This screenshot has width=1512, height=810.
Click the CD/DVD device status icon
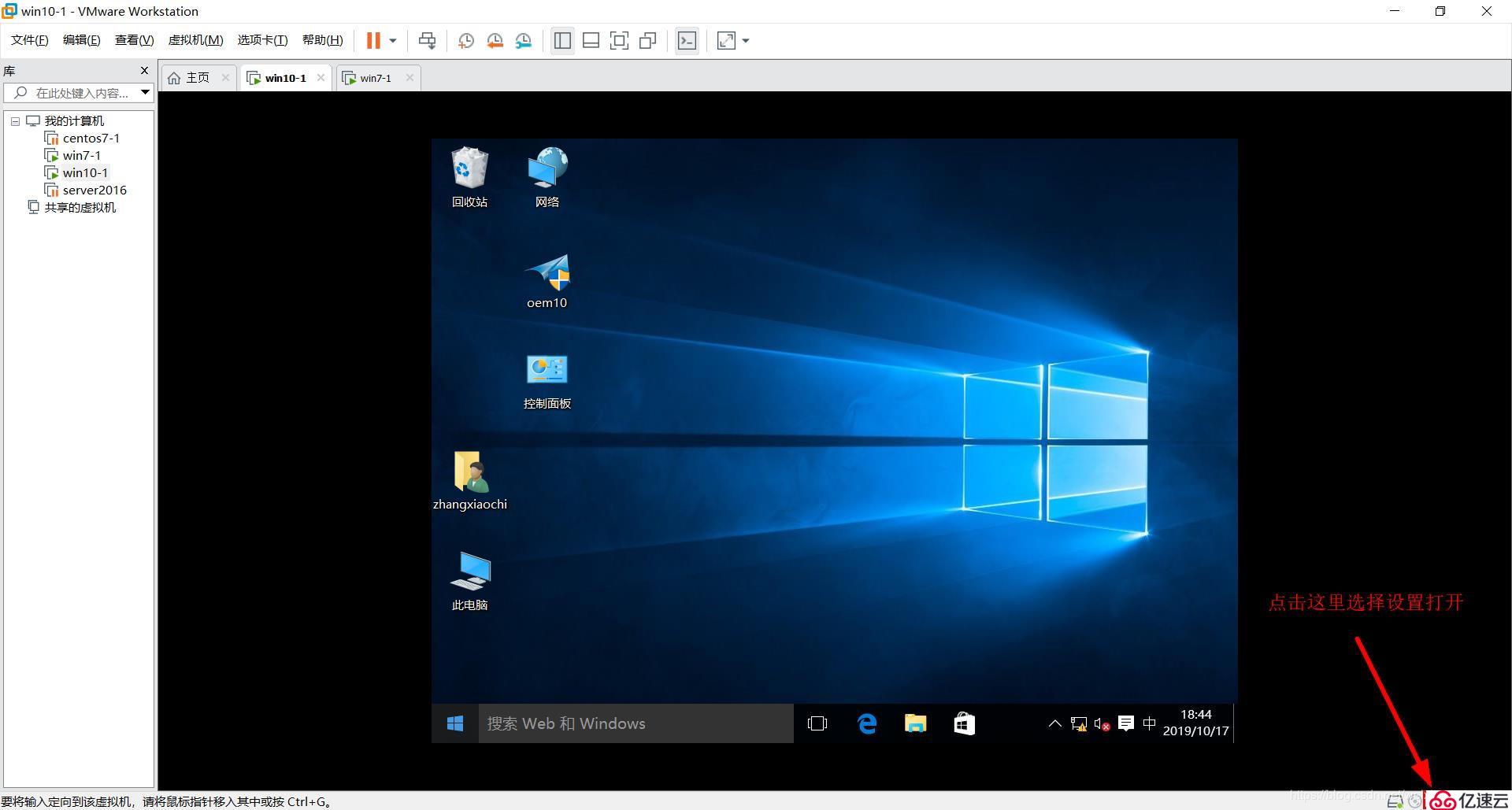pyautogui.click(x=1415, y=801)
